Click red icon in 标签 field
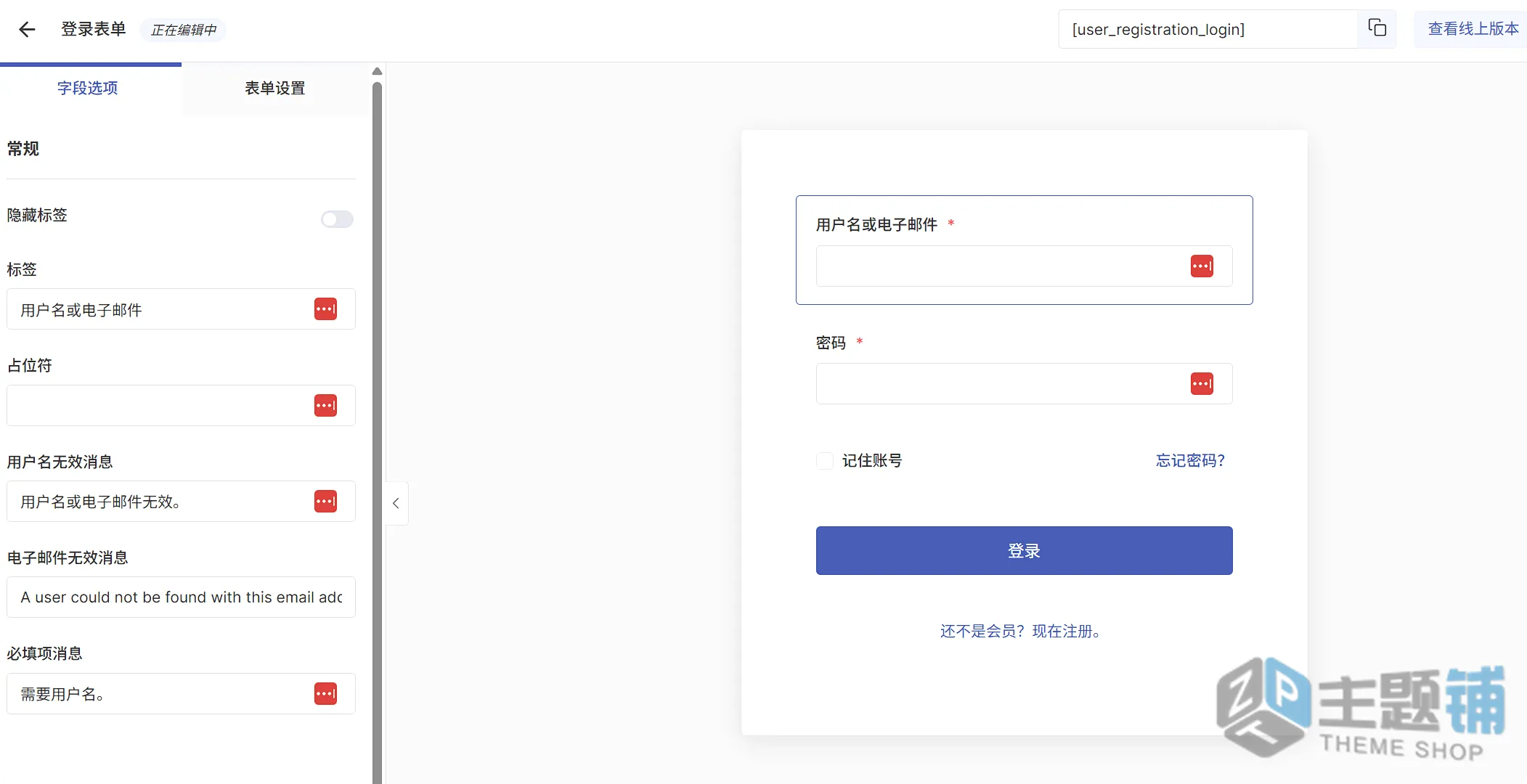The width and height of the screenshot is (1527, 784). [325, 309]
